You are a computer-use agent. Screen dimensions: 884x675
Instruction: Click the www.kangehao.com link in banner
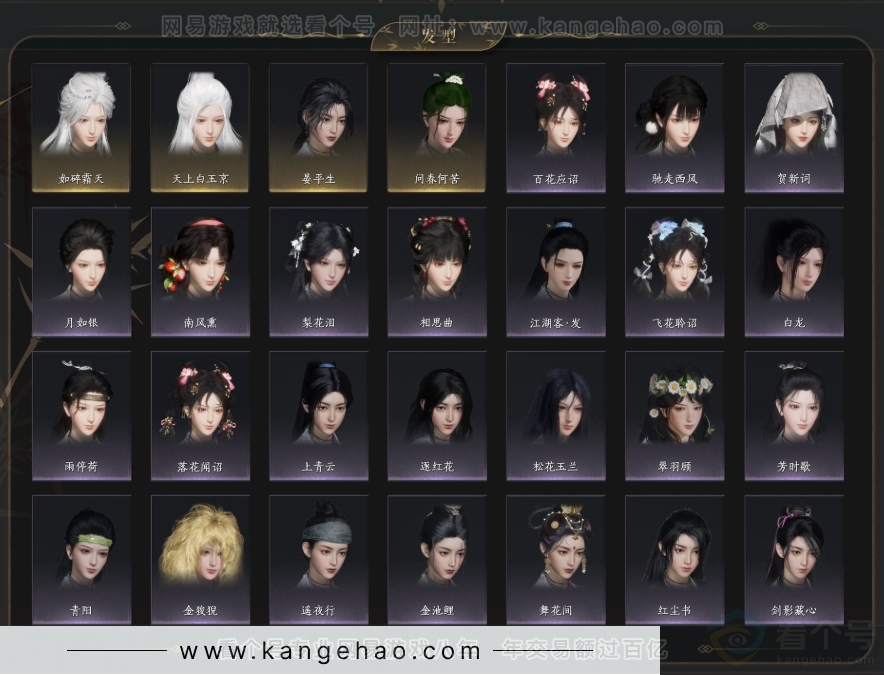click(x=330, y=651)
